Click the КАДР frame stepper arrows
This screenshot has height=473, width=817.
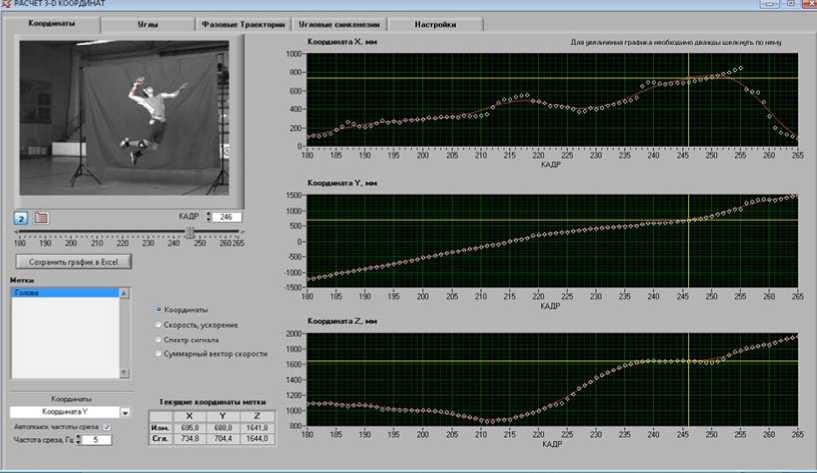click(x=207, y=217)
